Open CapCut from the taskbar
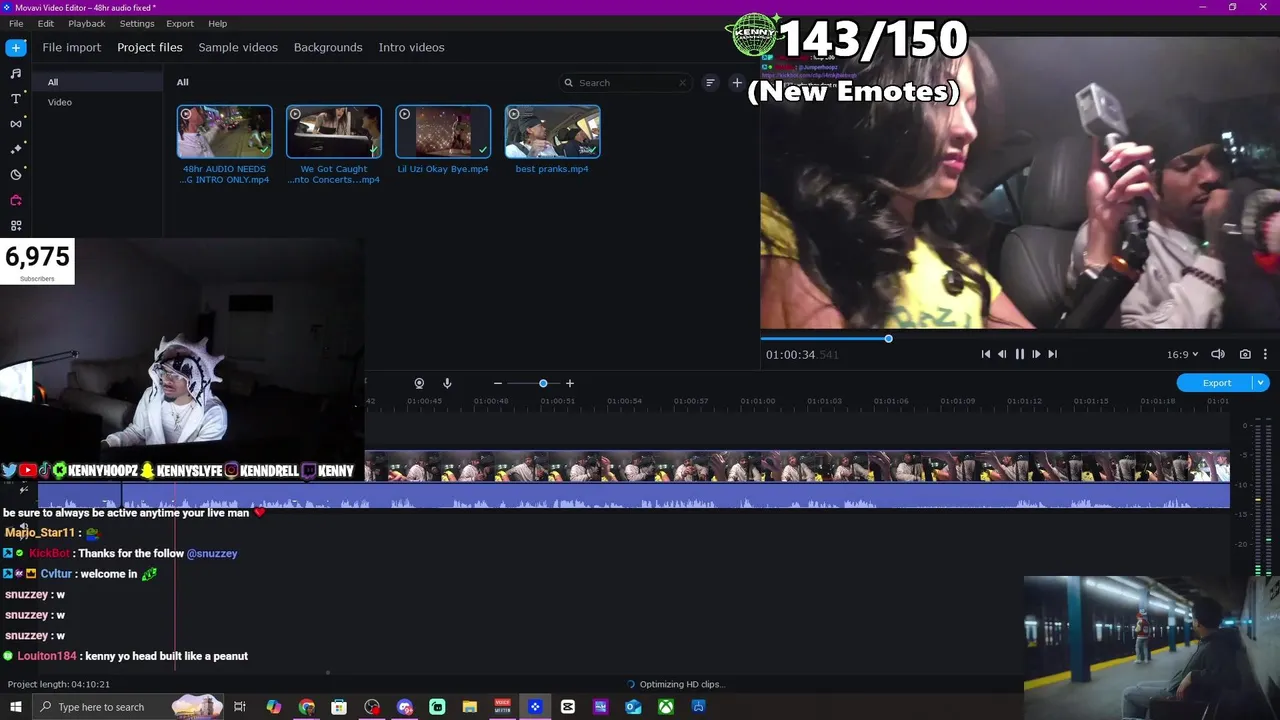The height and width of the screenshot is (720, 1280). [x=568, y=707]
